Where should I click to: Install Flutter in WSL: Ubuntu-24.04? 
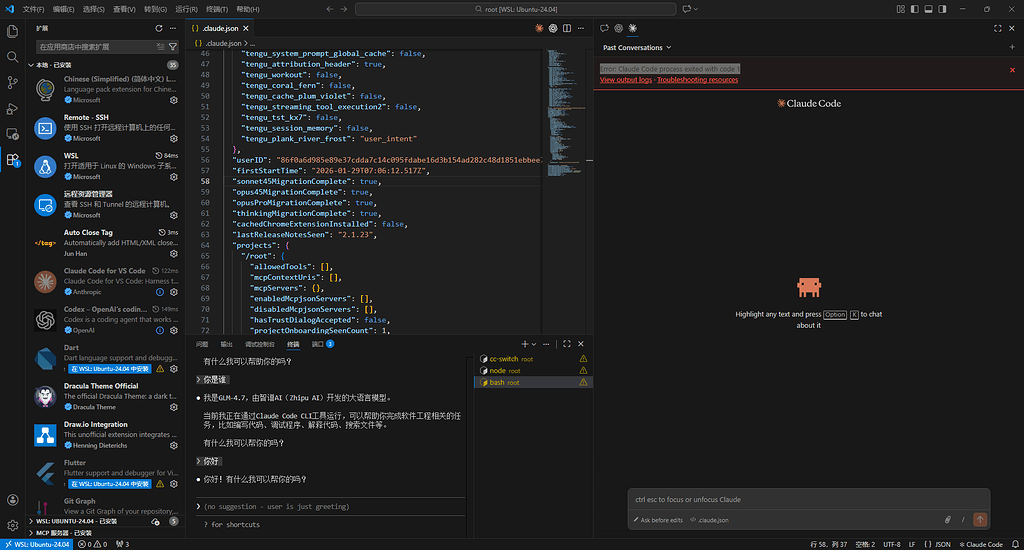point(110,484)
